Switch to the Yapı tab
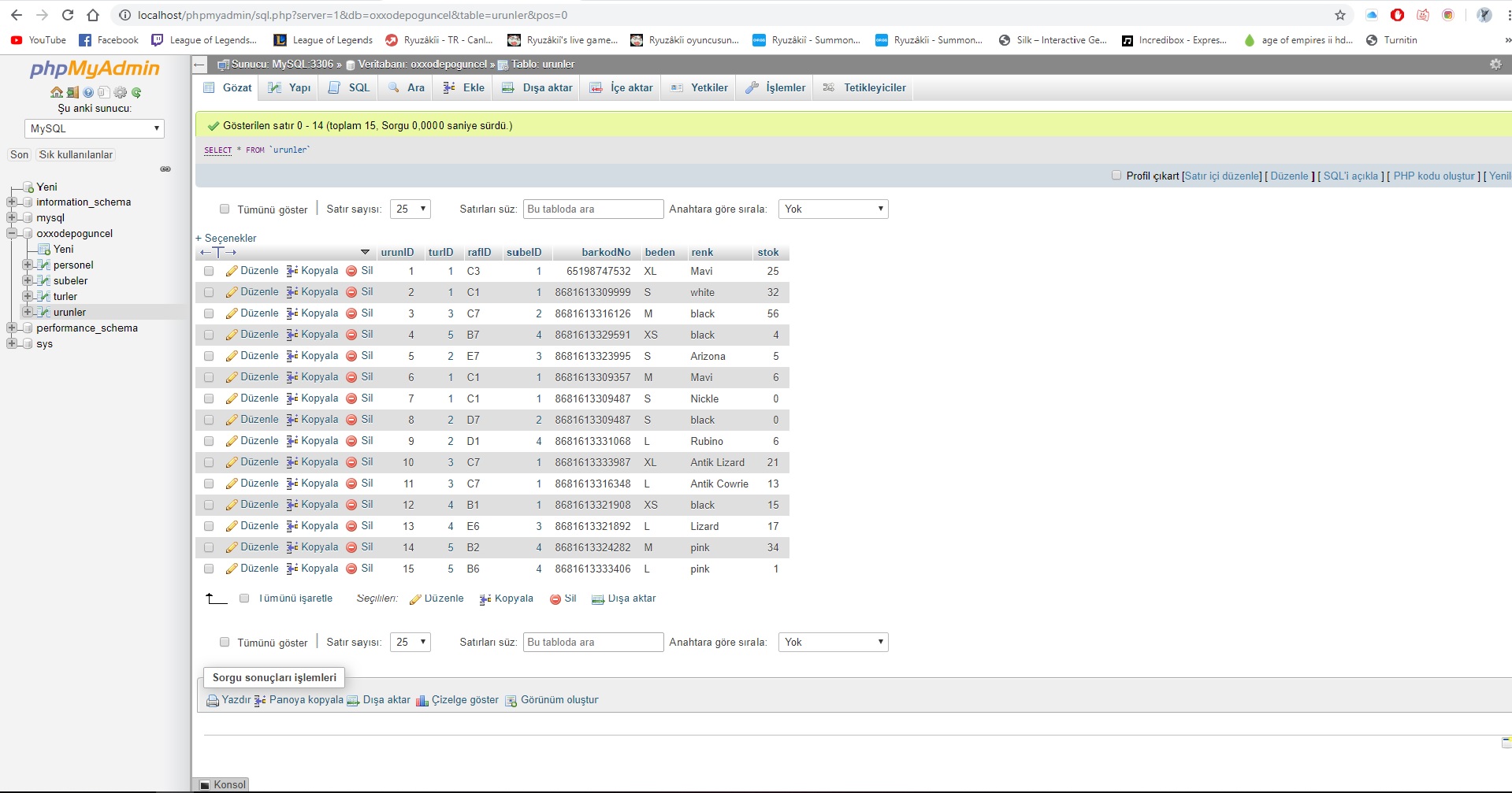 point(290,87)
